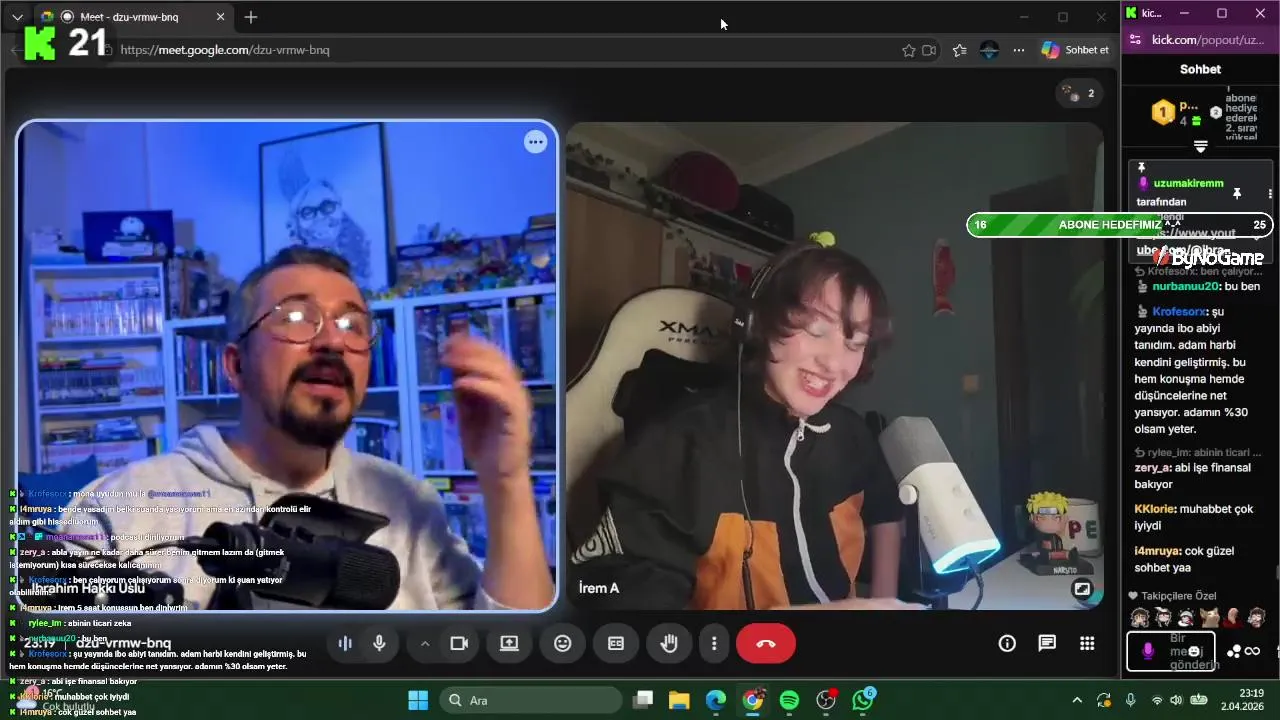Click kick.com popout address bar

tap(1208, 40)
